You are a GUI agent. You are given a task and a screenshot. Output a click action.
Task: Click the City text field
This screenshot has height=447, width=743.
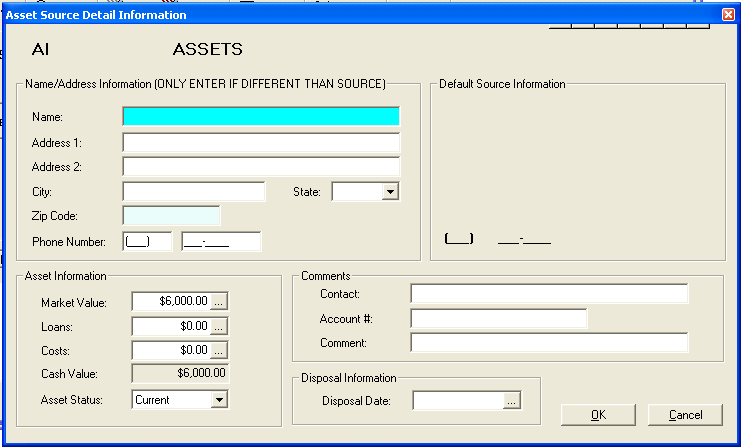[194, 192]
